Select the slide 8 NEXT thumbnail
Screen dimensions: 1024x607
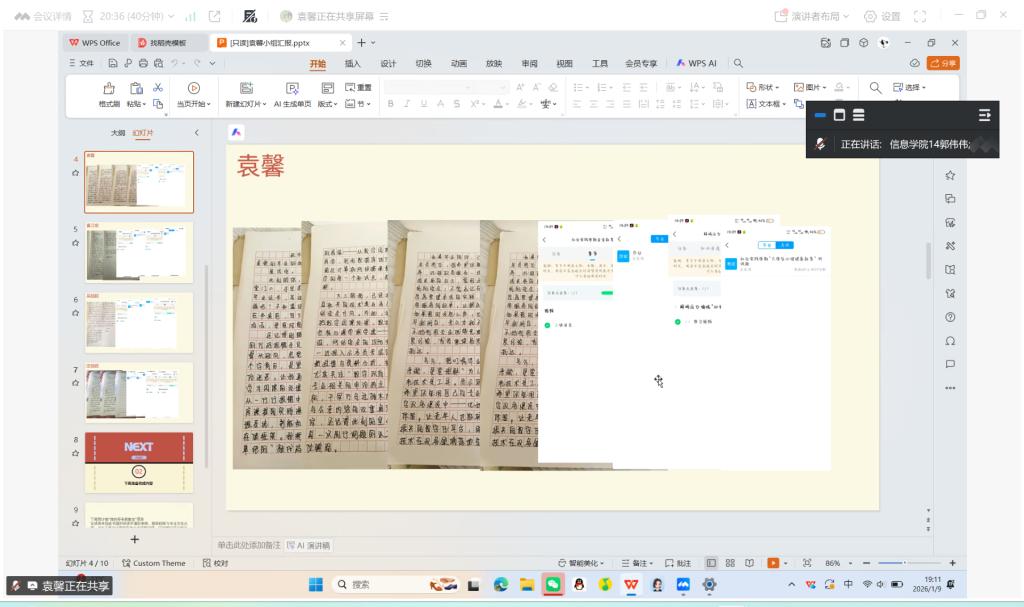139,462
